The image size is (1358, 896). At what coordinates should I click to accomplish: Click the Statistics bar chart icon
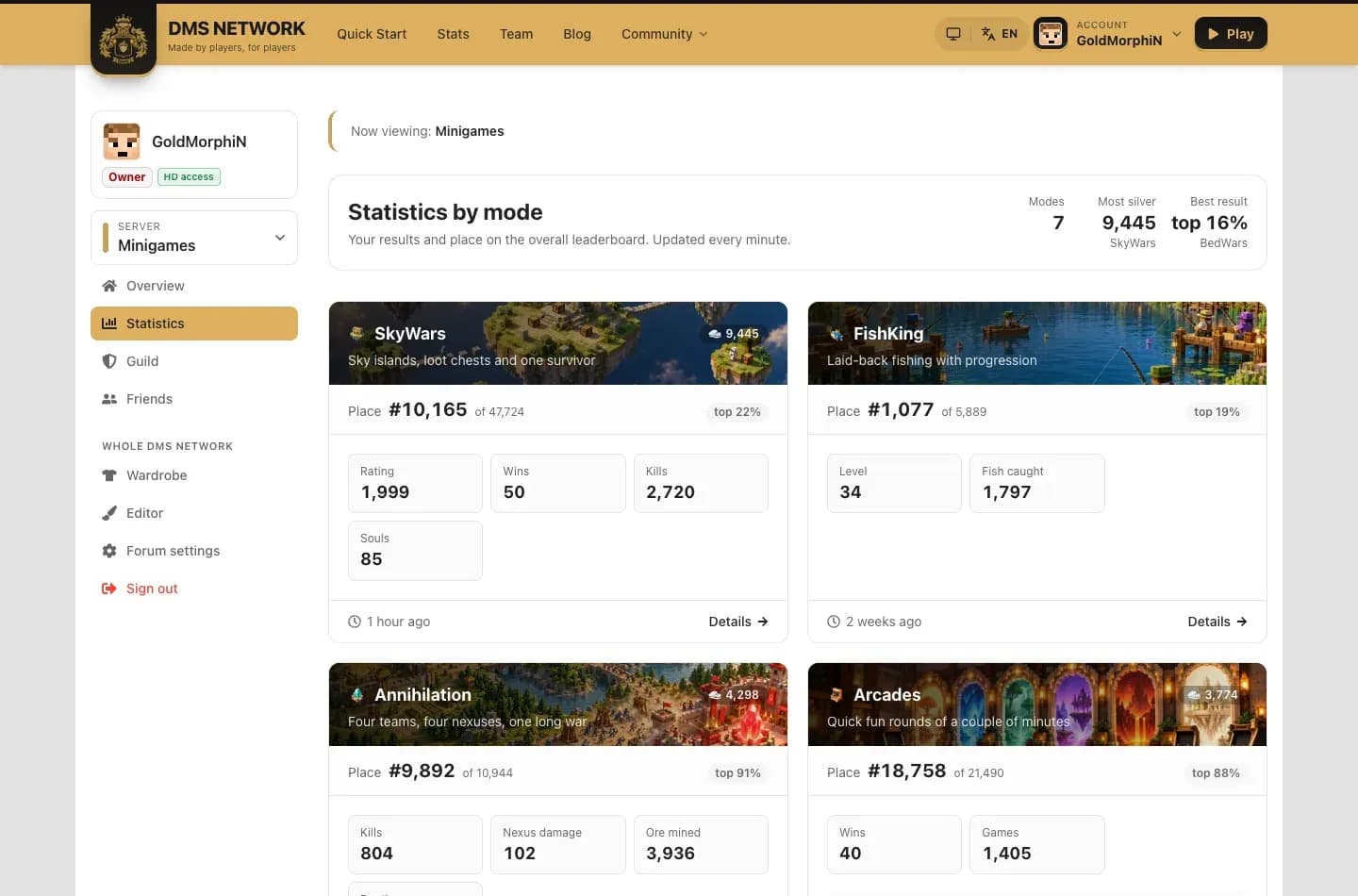point(109,324)
